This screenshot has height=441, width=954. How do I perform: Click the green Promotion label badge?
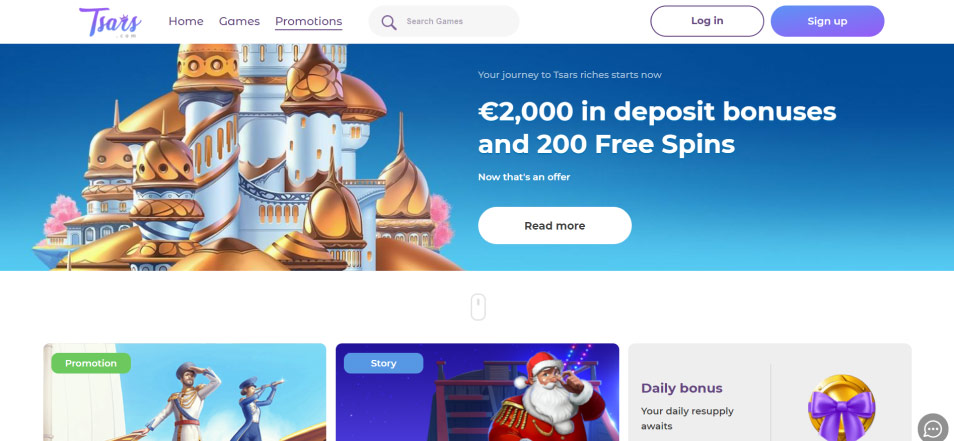tap(91, 363)
